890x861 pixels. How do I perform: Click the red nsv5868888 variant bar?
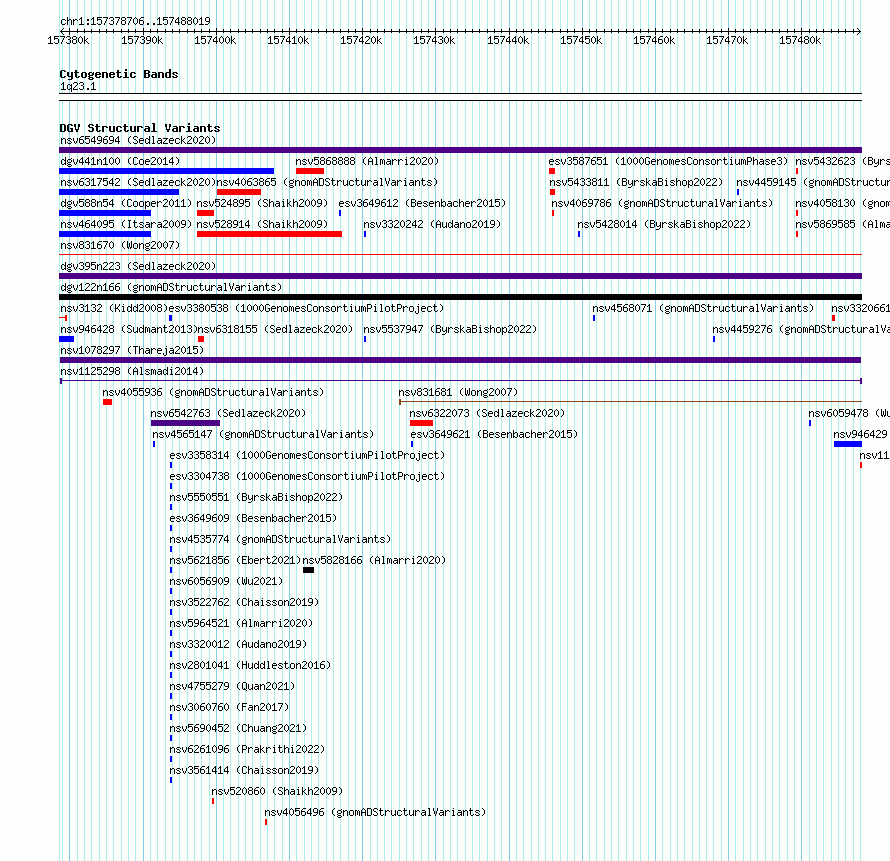pos(309,171)
